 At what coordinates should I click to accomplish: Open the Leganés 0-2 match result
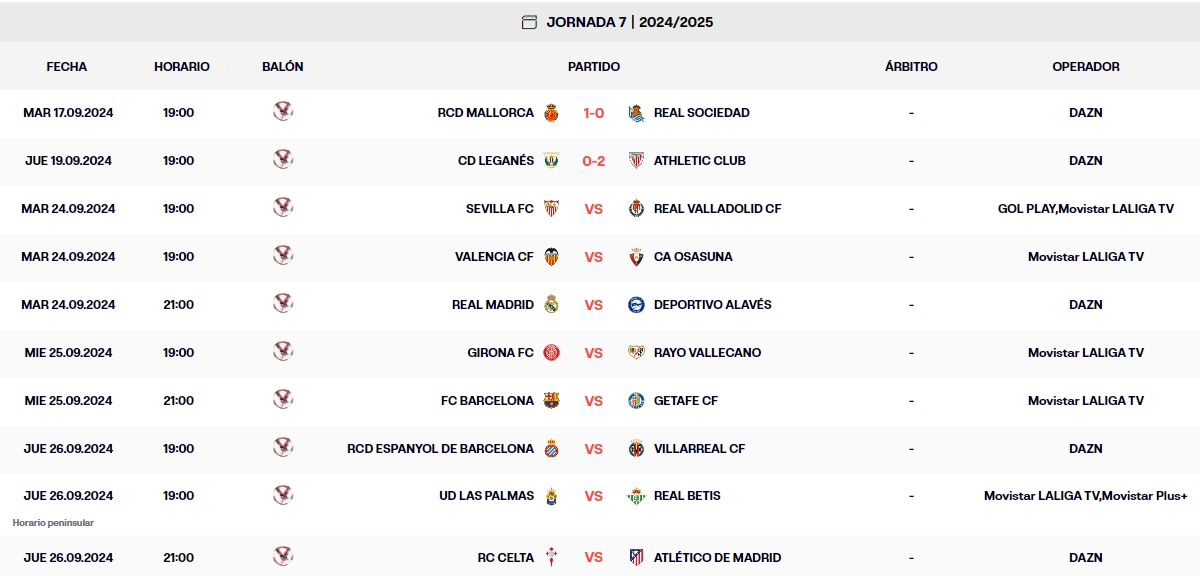tap(594, 161)
